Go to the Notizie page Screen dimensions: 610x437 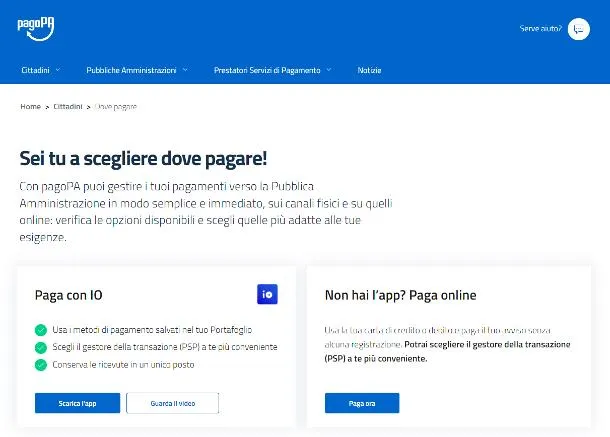pyautogui.click(x=369, y=70)
